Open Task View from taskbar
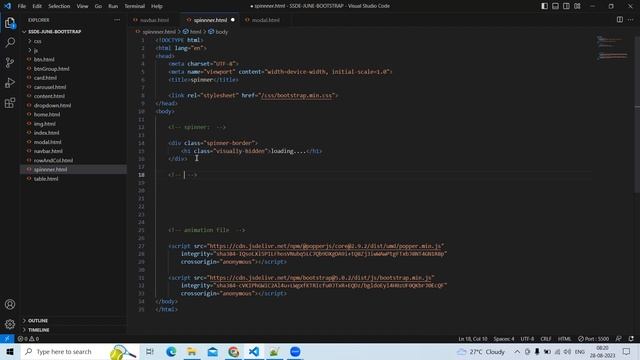The width and height of the screenshot is (640, 360). (x=150, y=351)
